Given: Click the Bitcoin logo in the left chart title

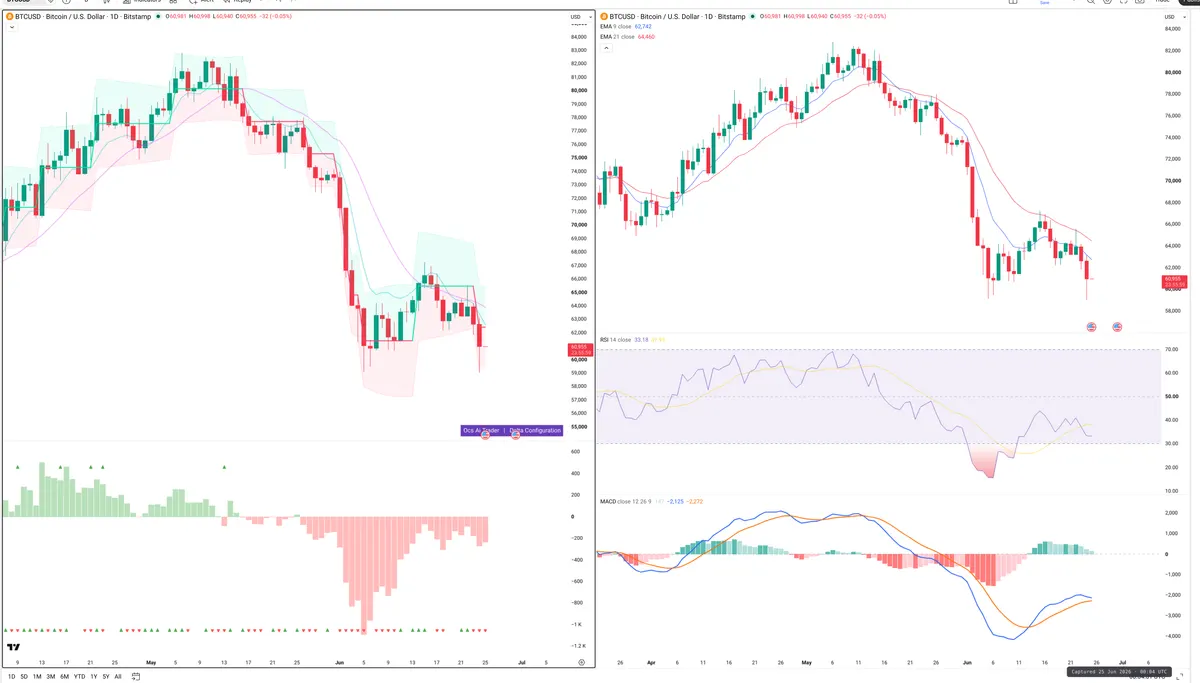Looking at the screenshot, I should (x=8, y=17).
